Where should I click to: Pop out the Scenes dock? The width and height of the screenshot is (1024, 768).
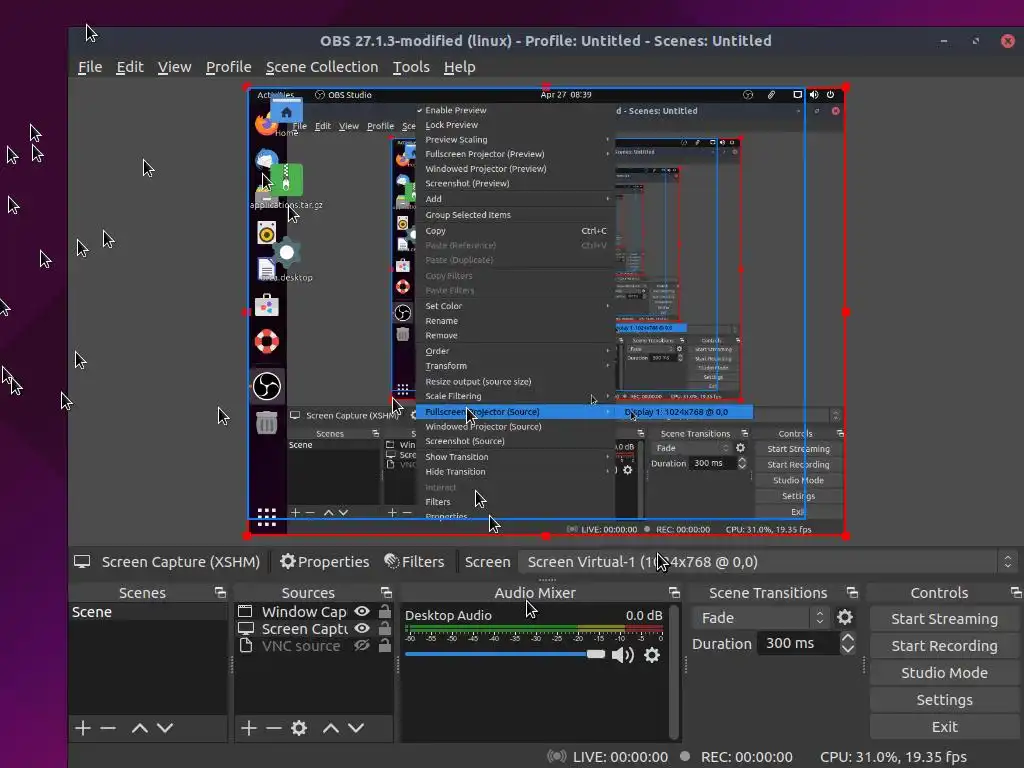pos(220,592)
